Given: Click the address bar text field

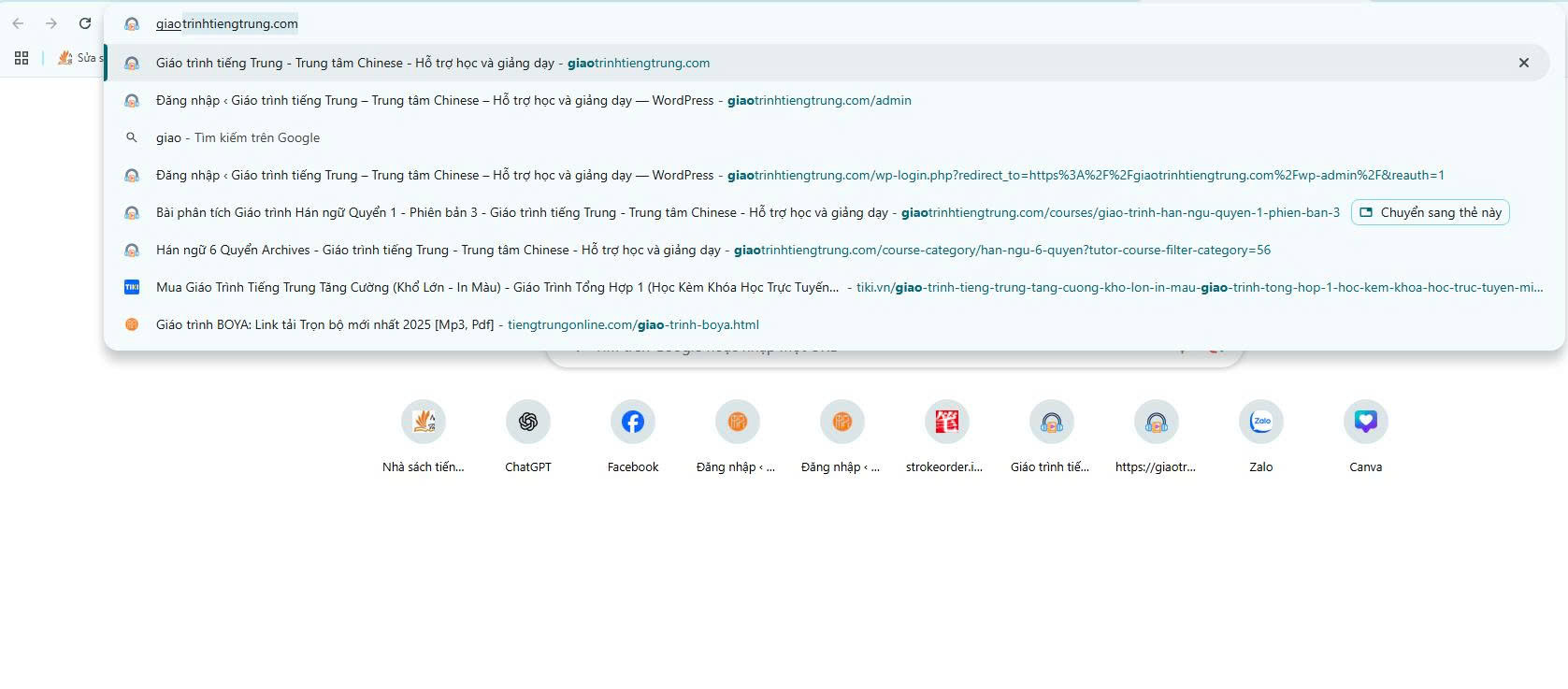Looking at the screenshot, I should pyautogui.click(x=655, y=23).
